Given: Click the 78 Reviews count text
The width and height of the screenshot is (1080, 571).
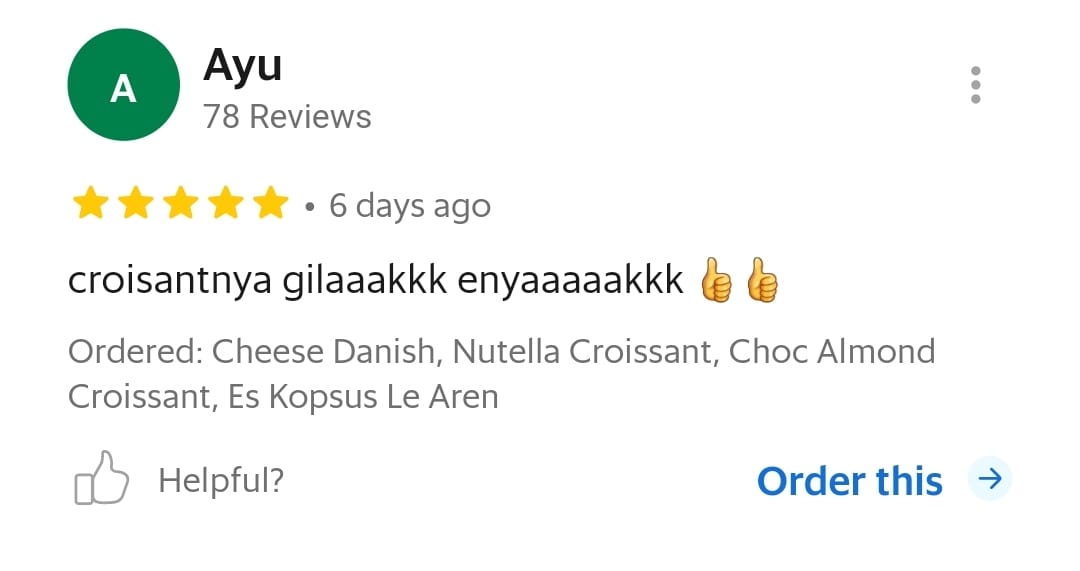Looking at the screenshot, I should point(287,116).
